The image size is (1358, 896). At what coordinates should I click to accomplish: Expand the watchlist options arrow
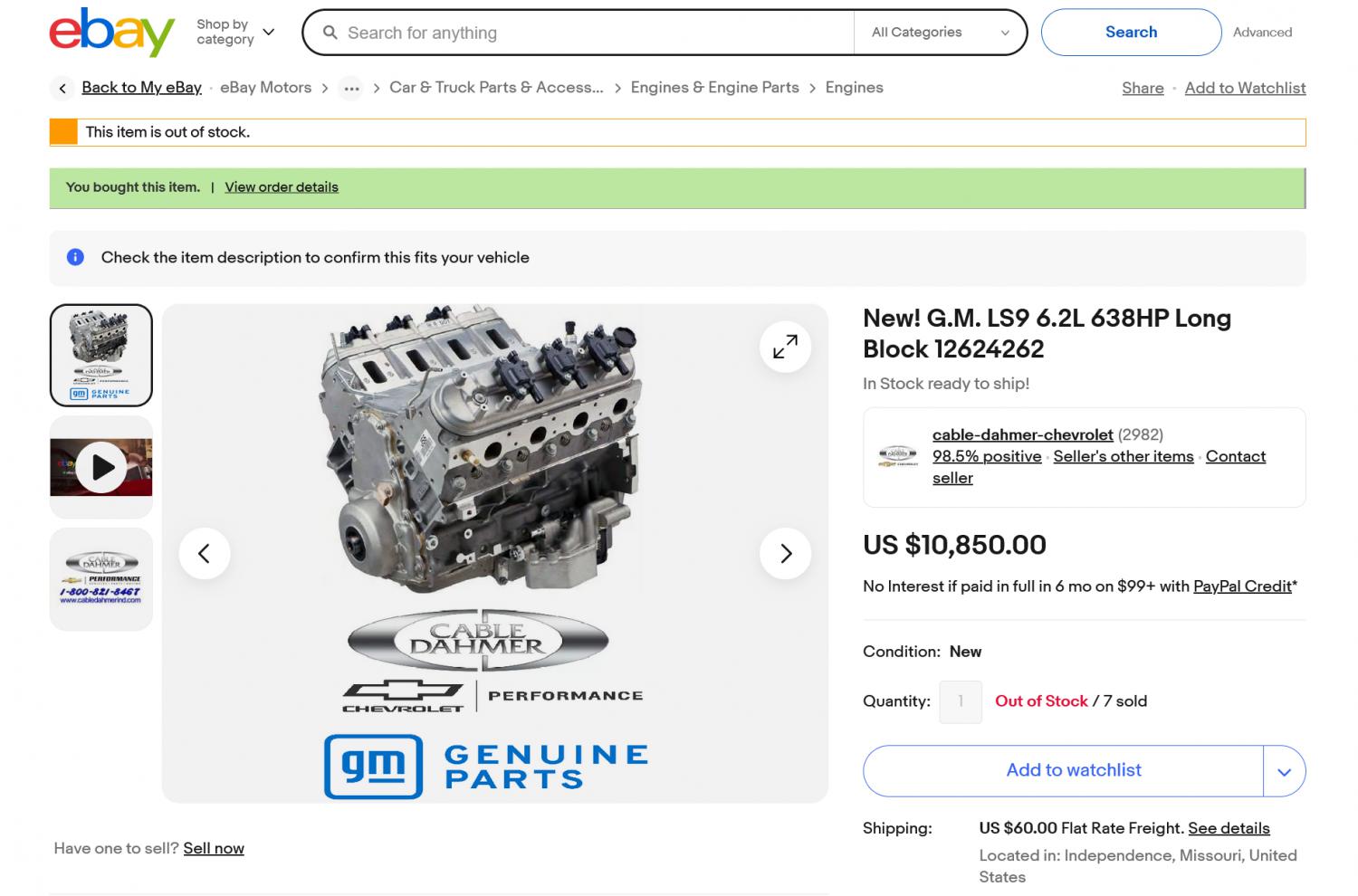coord(1284,771)
